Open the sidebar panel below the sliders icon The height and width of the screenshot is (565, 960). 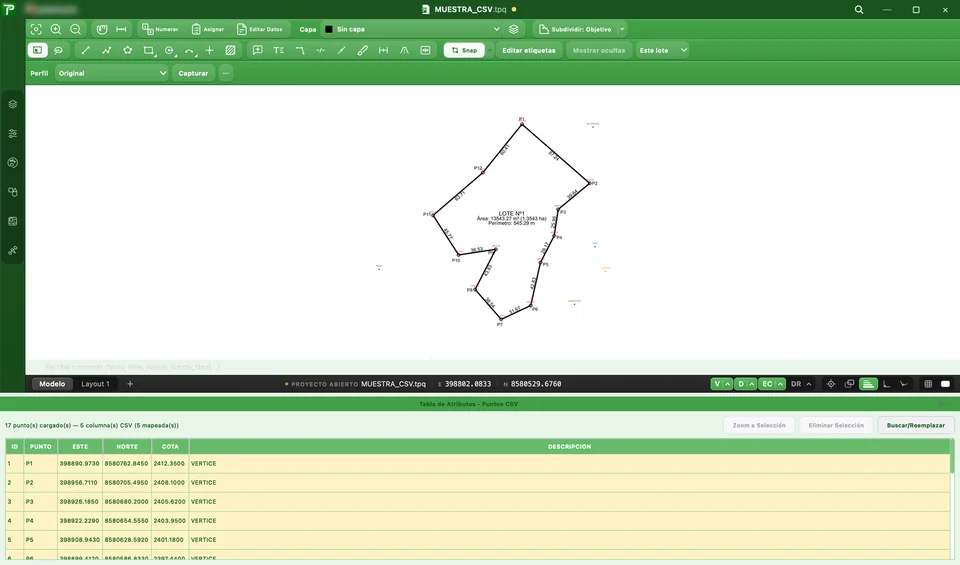[x=12, y=163]
